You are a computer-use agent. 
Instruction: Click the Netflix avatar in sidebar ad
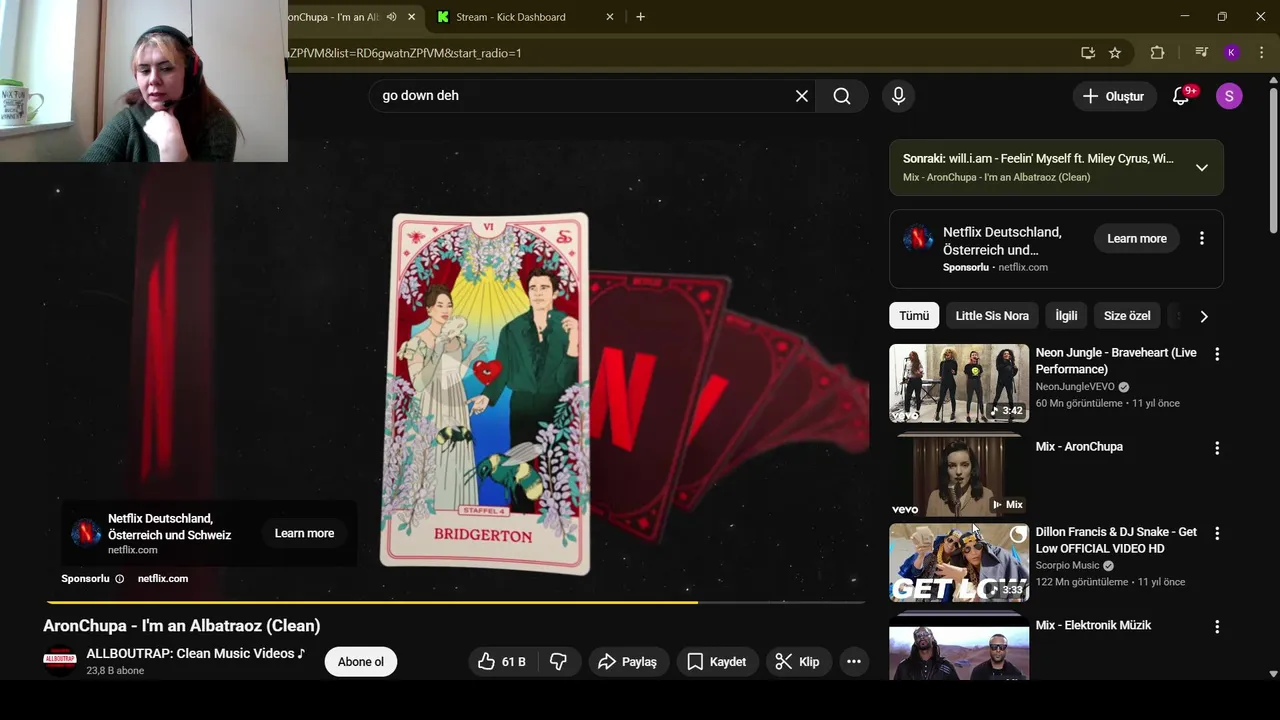click(x=918, y=239)
